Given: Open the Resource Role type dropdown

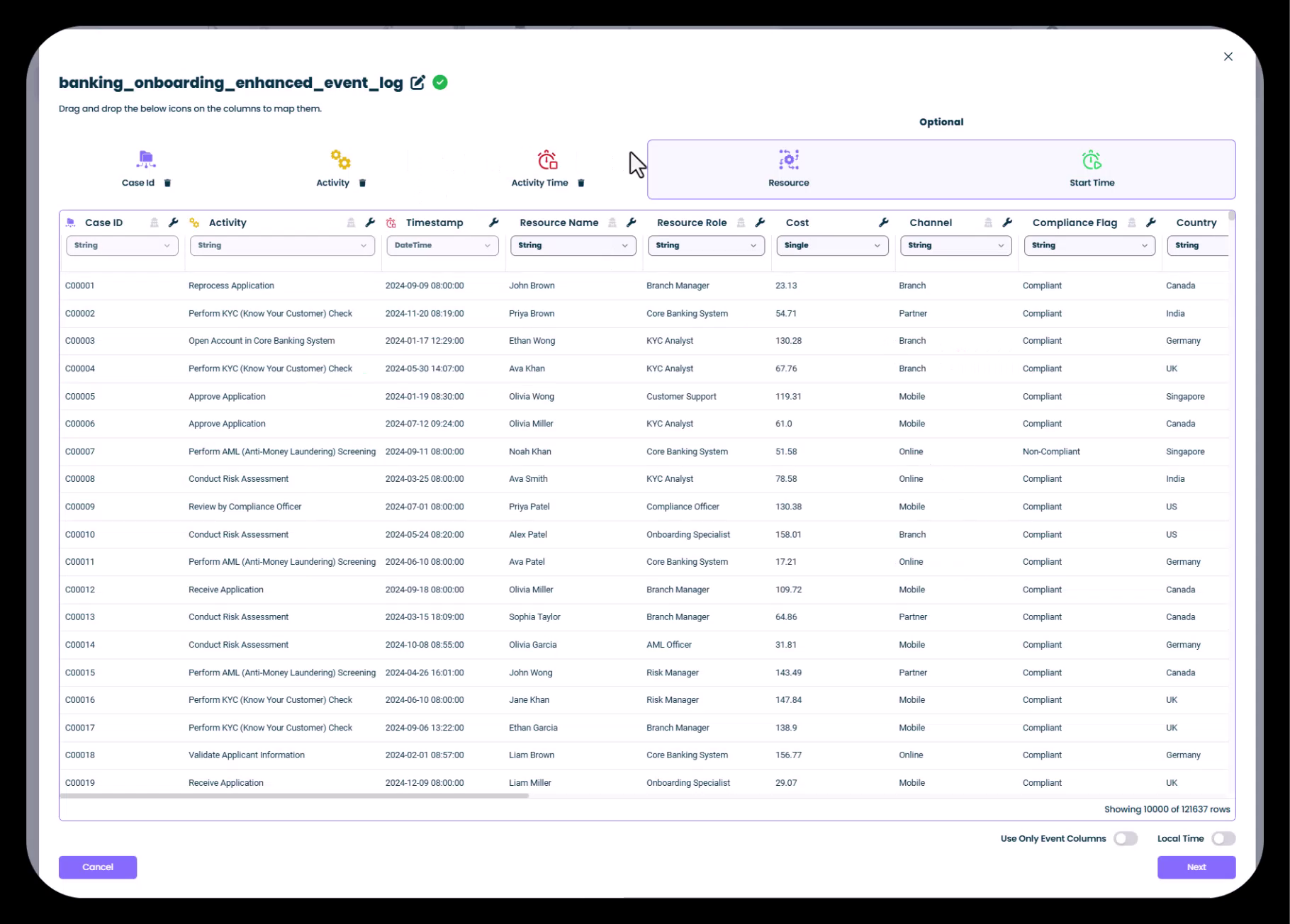Looking at the screenshot, I should coord(706,245).
